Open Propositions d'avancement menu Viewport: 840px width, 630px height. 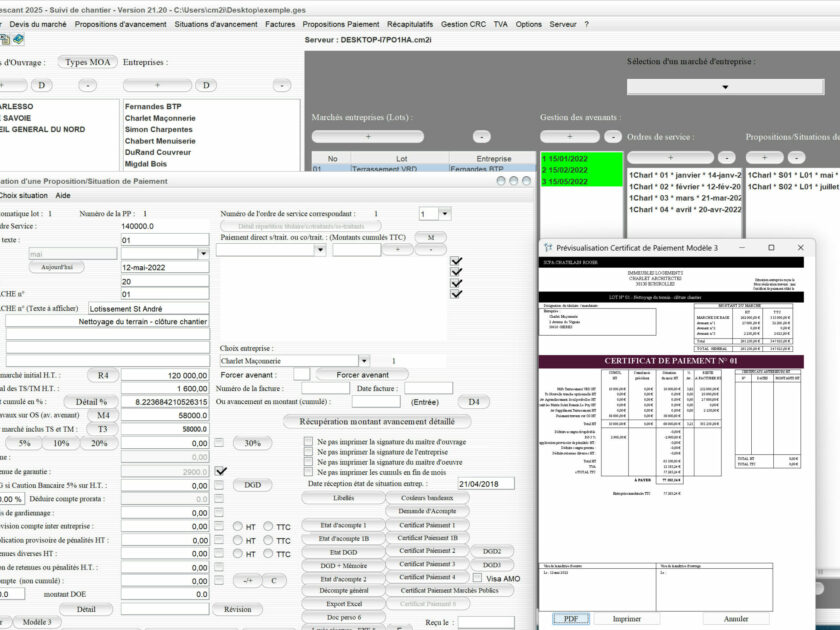[x=121, y=24]
